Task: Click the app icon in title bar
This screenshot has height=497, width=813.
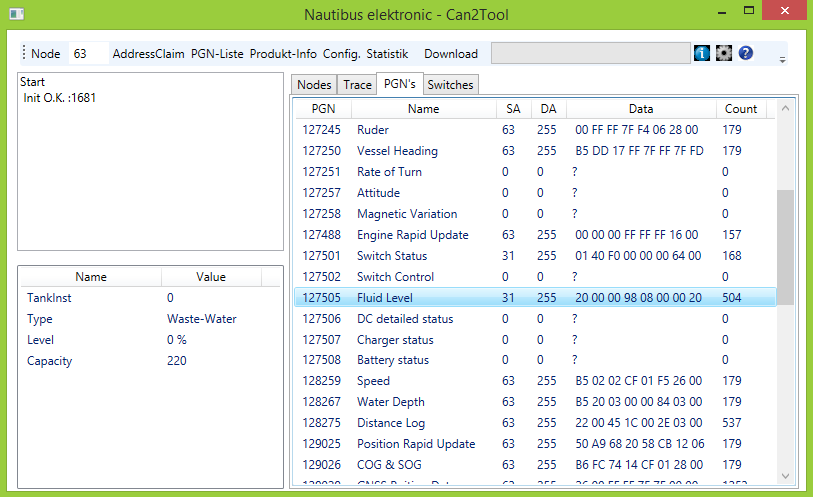Action: click(x=14, y=12)
